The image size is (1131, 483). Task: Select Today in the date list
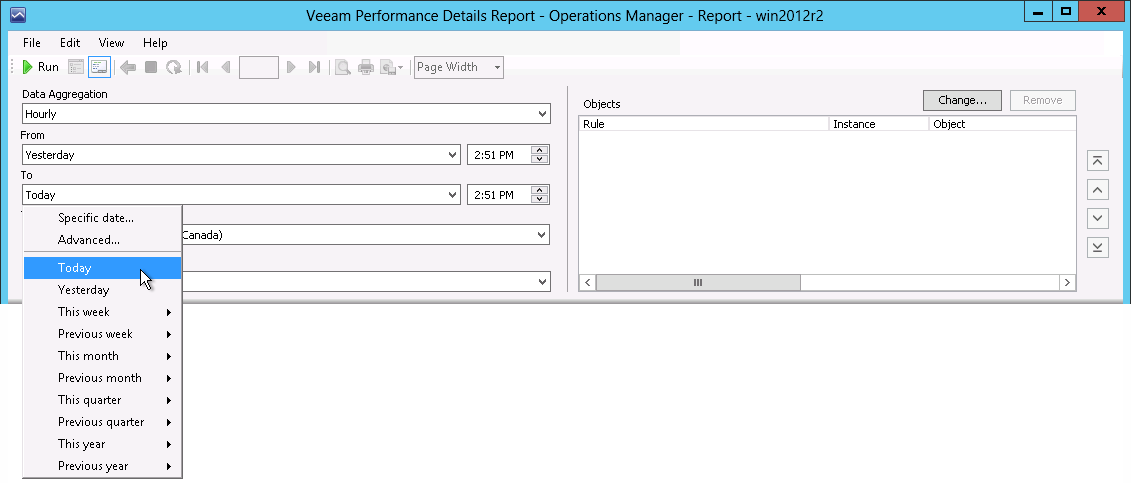tap(102, 267)
